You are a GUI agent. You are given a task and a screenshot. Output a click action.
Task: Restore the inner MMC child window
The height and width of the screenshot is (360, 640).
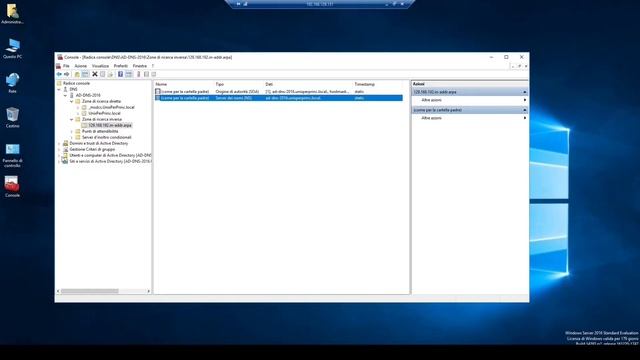519,66
